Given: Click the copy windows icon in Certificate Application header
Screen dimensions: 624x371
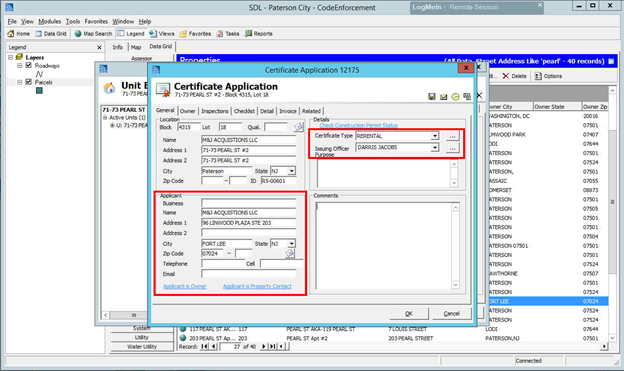Looking at the screenshot, I should pyautogui.click(x=467, y=96).
